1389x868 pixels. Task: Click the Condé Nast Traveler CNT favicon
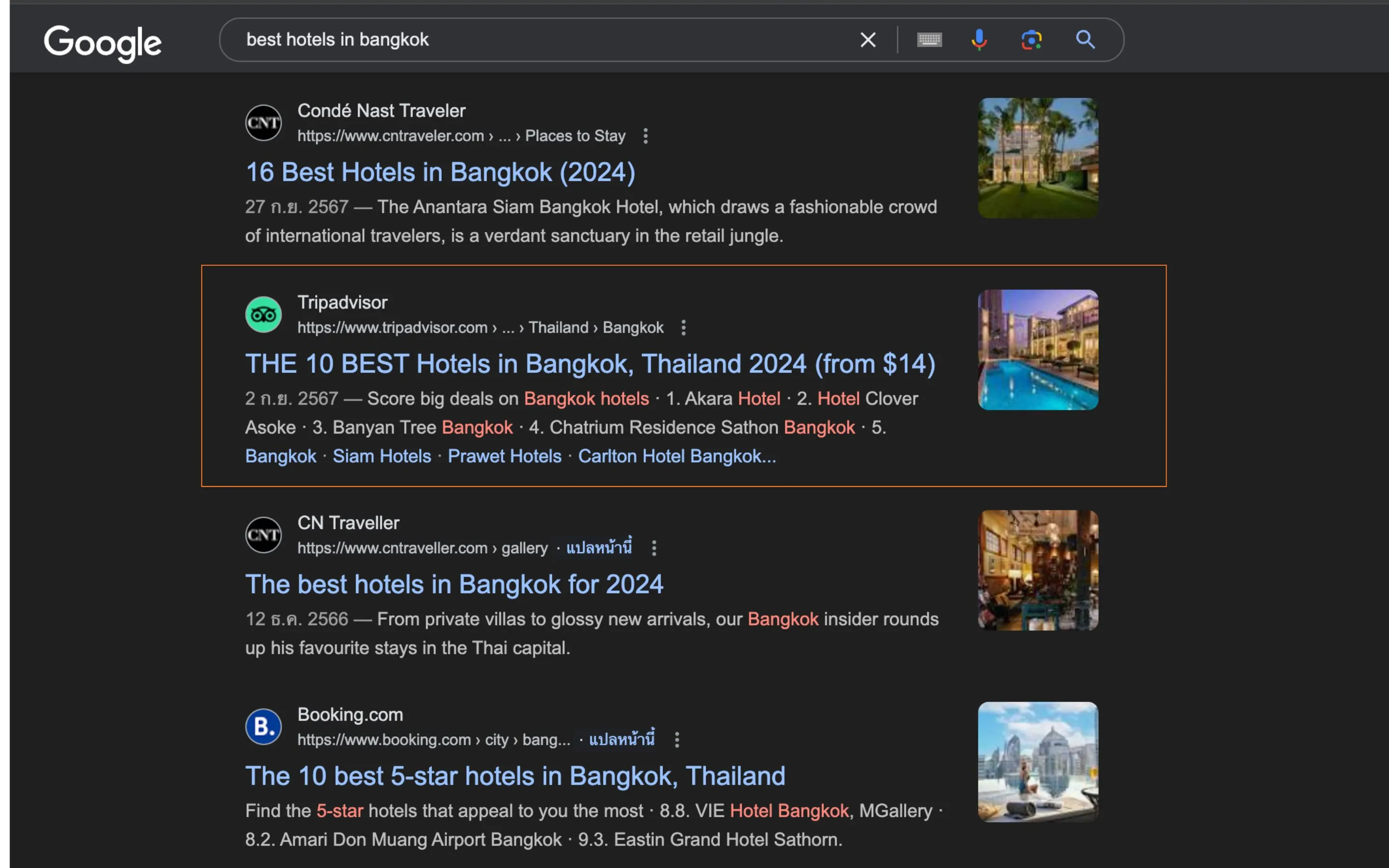(x=263, y=123)
